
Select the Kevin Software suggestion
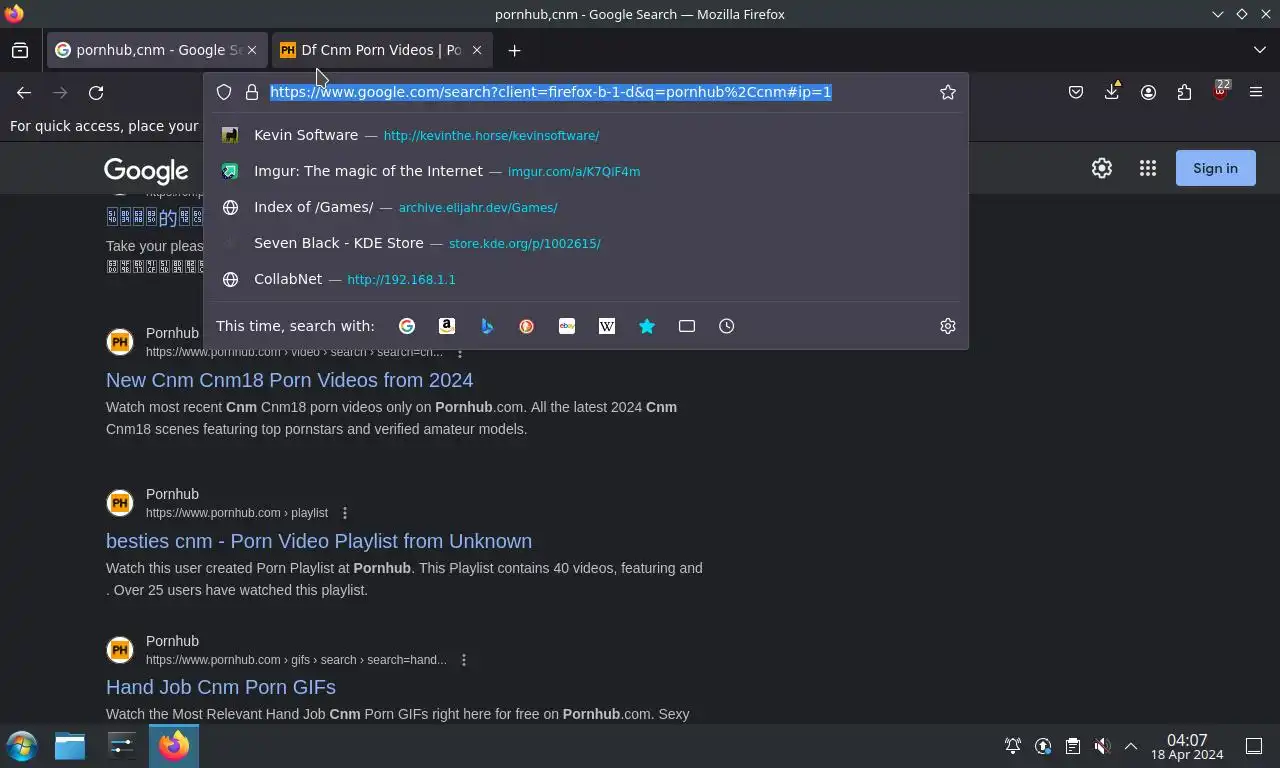click(x=586, y=135)
